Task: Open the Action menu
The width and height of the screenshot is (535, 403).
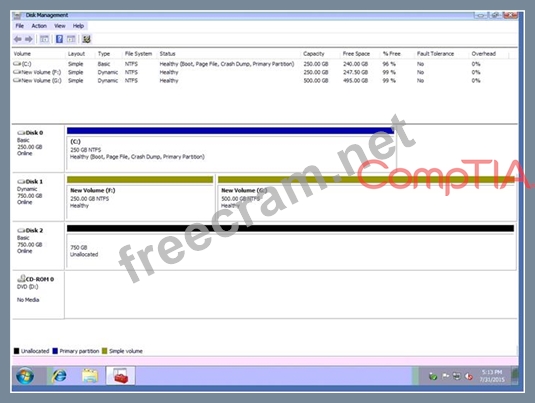Action: point(39,26)
